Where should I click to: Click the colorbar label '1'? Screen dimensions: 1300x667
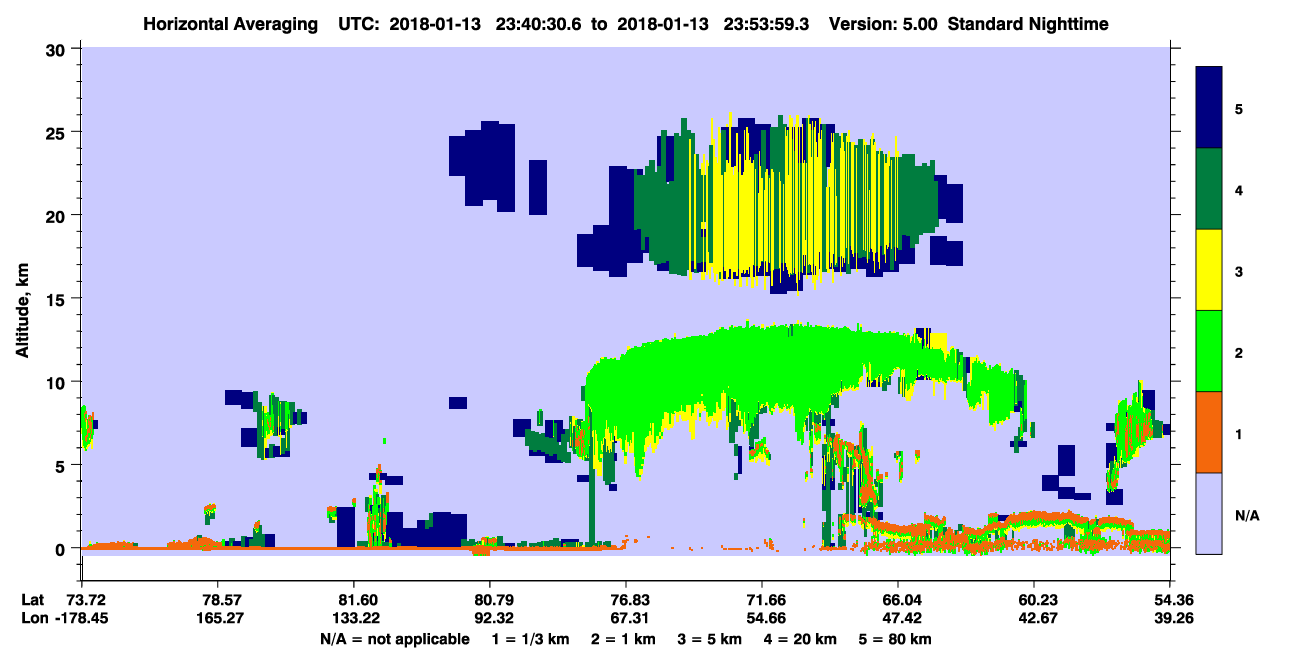(1238, 432)
